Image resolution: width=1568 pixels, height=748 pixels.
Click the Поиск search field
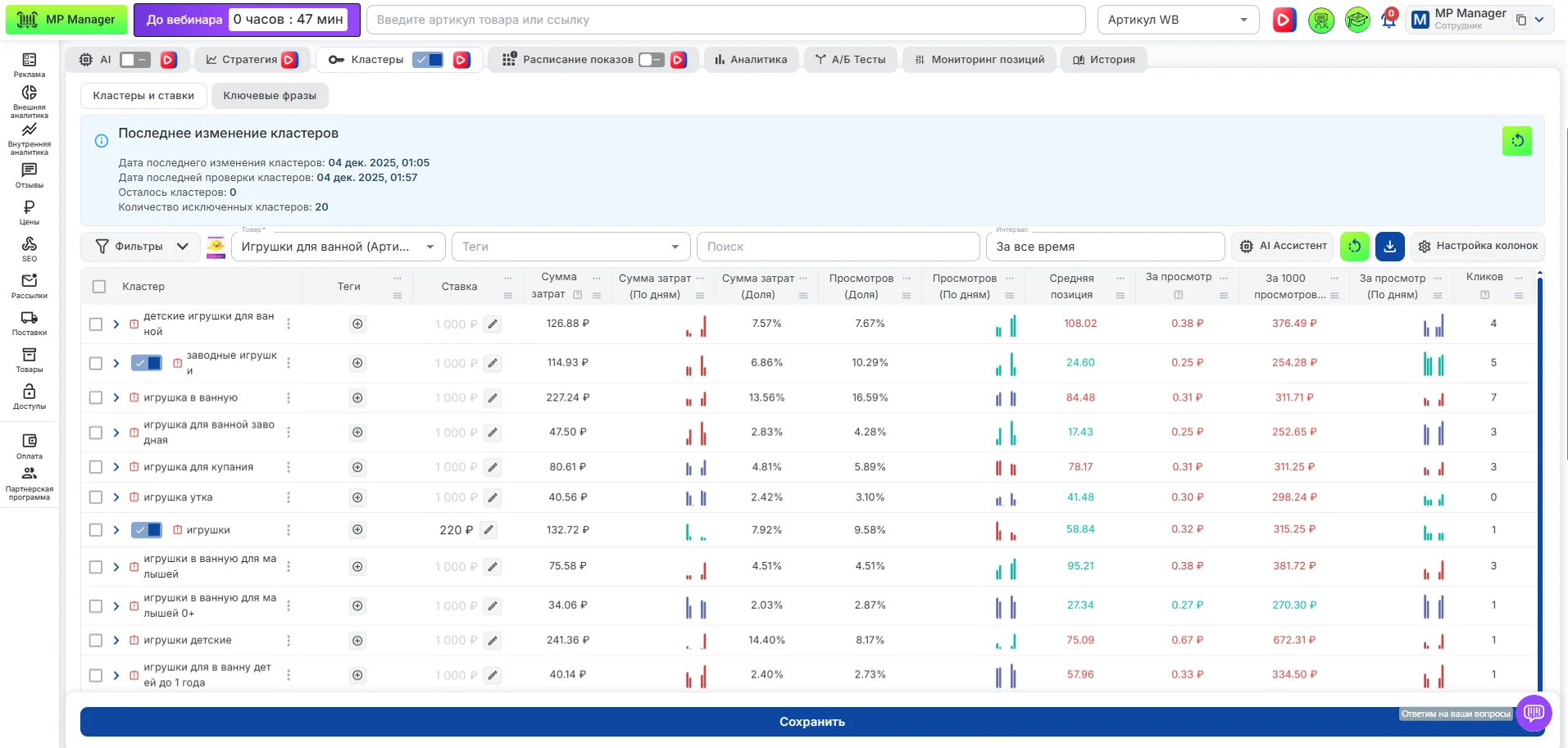pyautogui.click(x=838, y=247)
